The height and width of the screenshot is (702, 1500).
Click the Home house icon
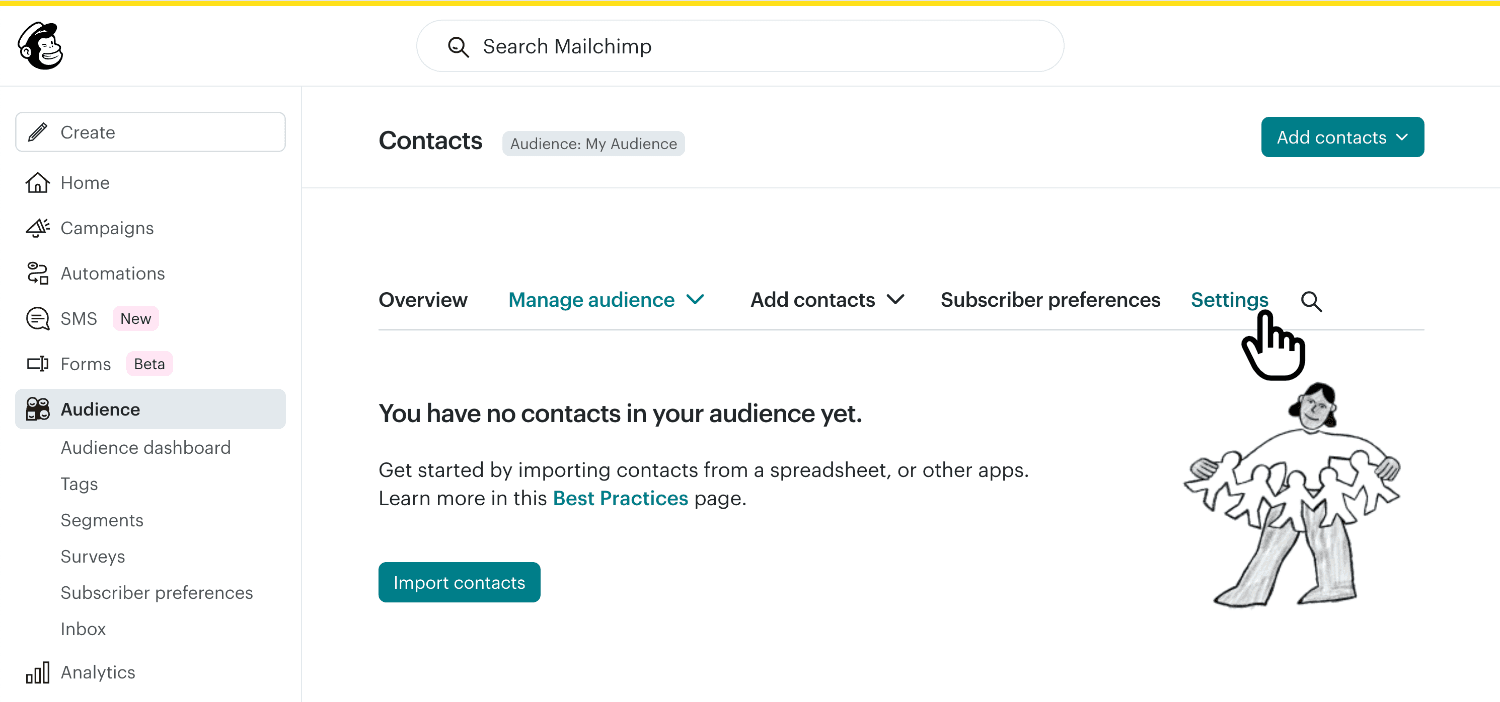pyautogui.click(x=37, y=183)
